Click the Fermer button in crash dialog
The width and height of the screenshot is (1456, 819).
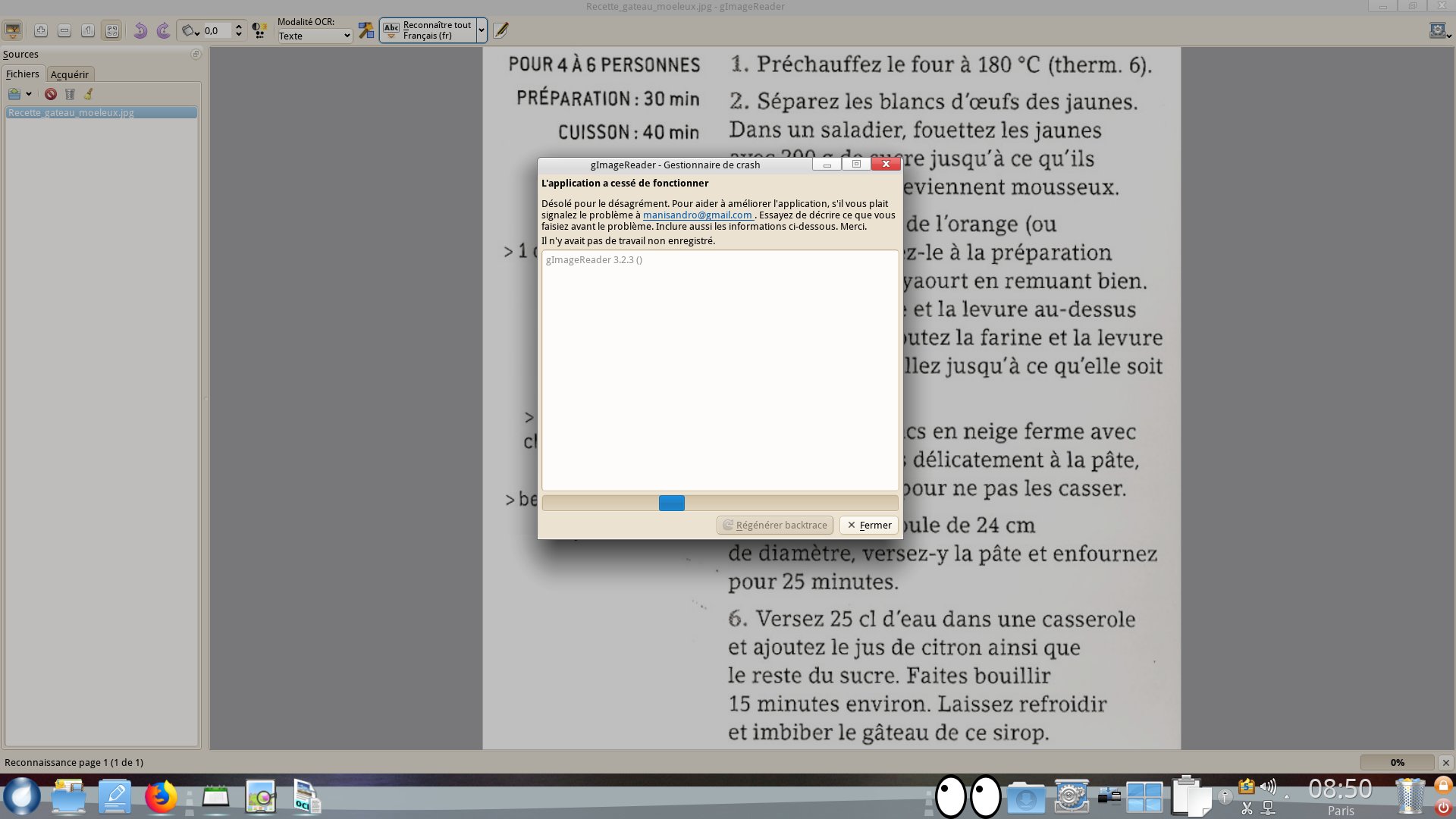pyautogui.click(x=869, y=525)
